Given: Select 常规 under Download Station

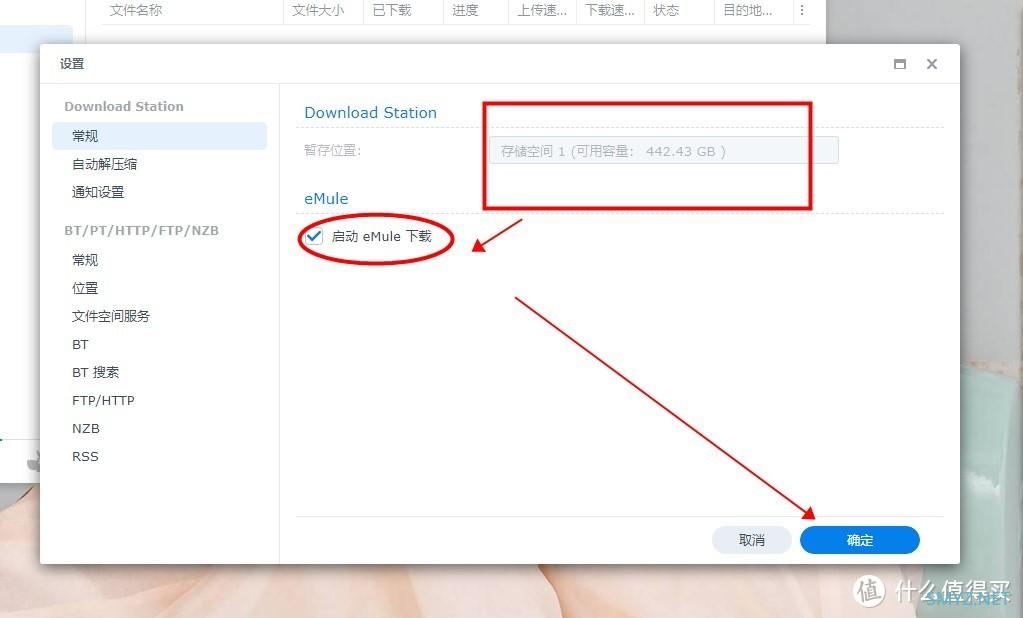Looking at the screenshot, I should 159,136.
